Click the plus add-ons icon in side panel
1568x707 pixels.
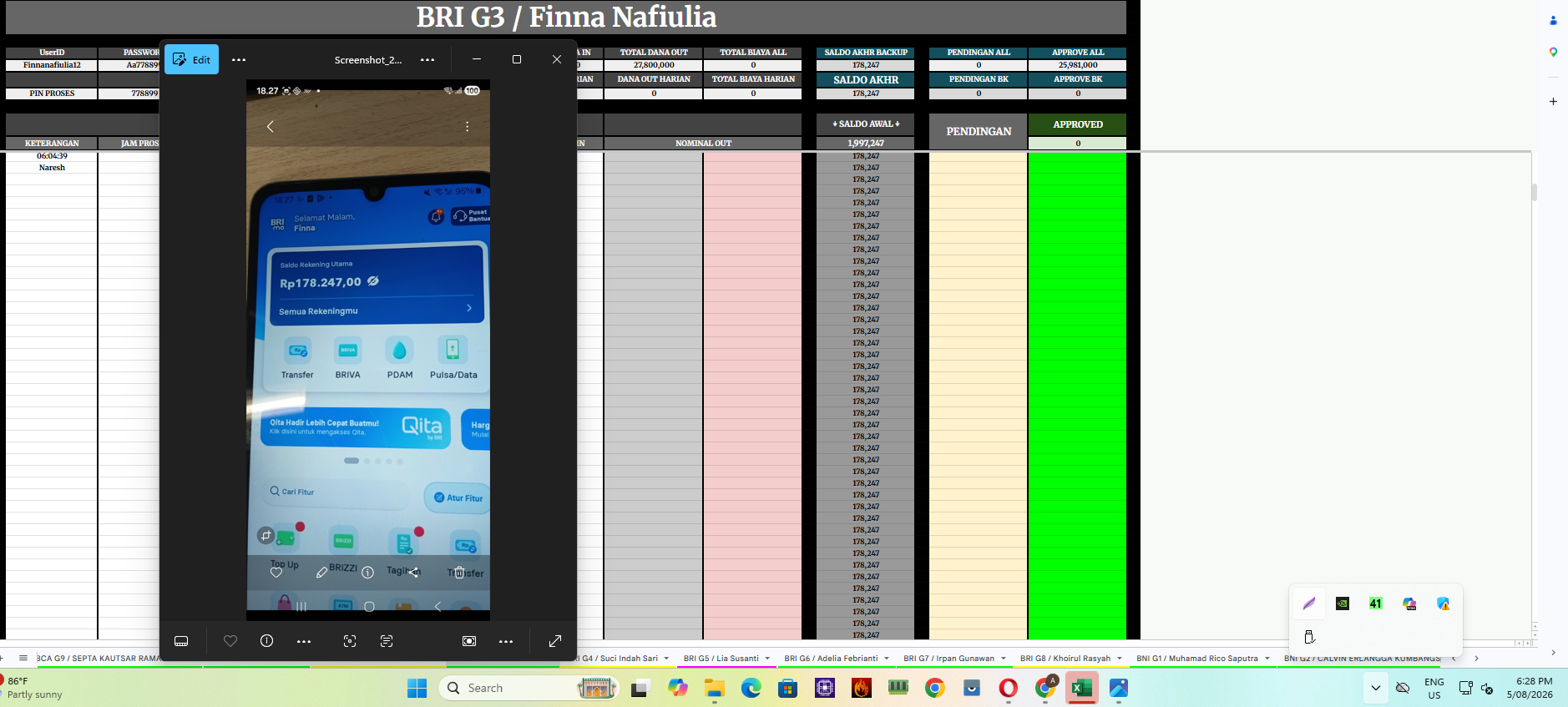1553,101
